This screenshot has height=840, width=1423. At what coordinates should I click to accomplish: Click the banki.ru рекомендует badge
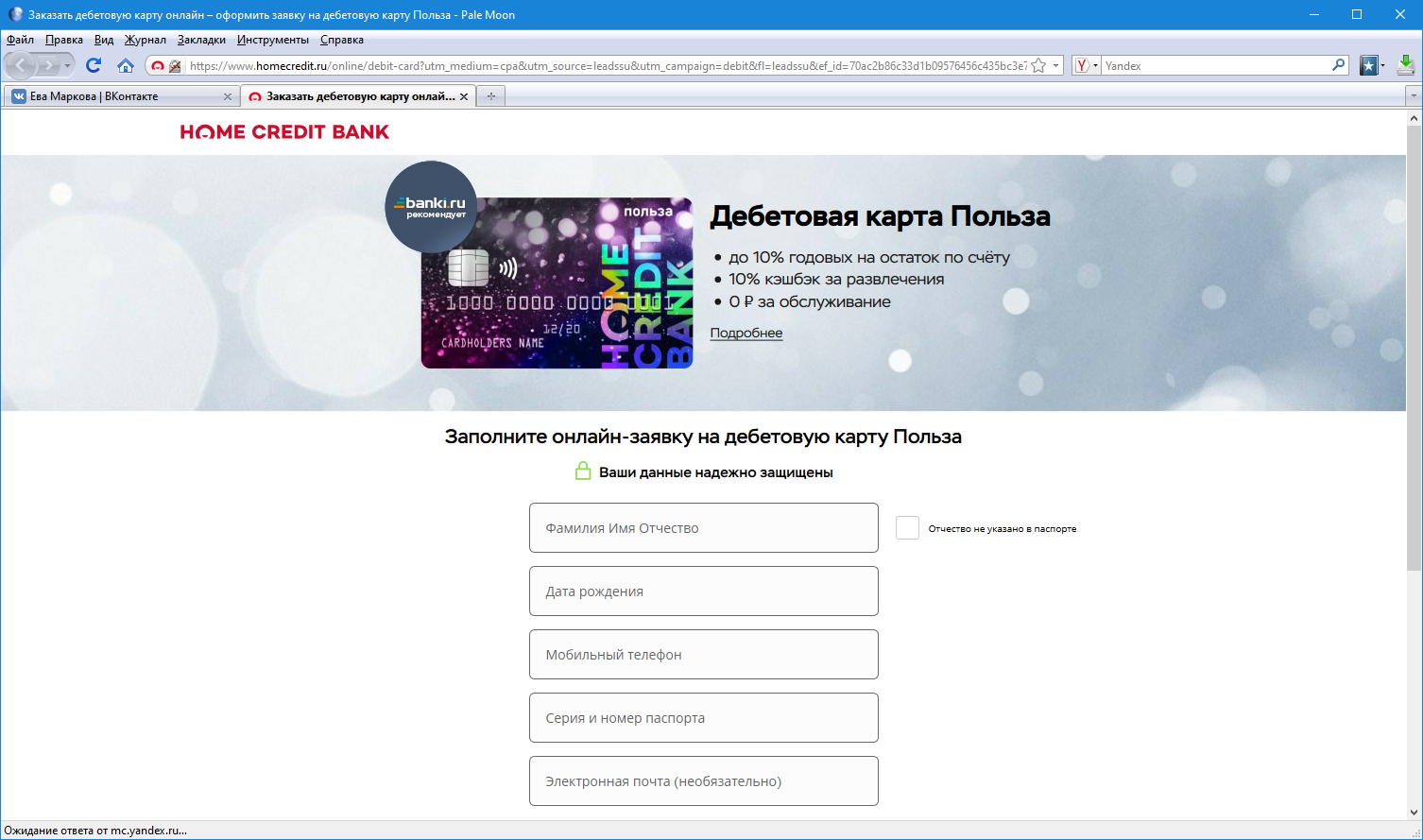(x=431, y=207)
